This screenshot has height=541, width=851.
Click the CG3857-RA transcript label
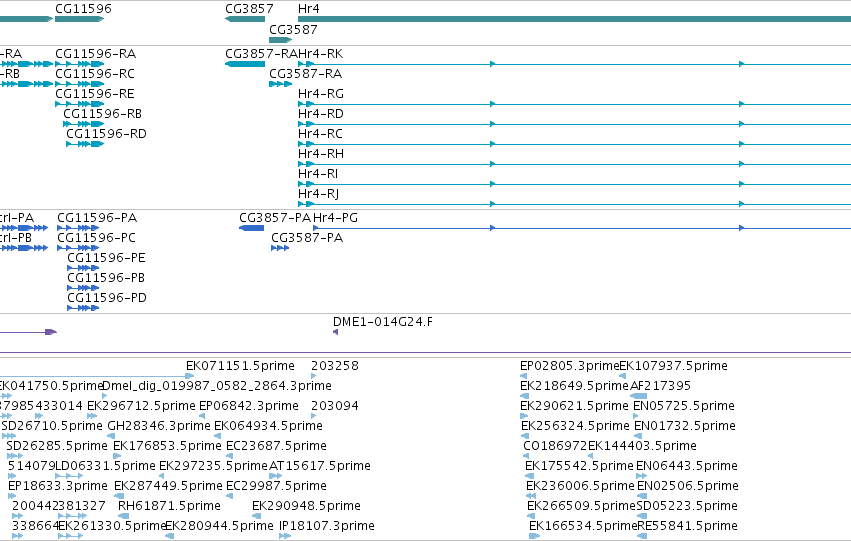pyautogui.click(x=262, y=54)
